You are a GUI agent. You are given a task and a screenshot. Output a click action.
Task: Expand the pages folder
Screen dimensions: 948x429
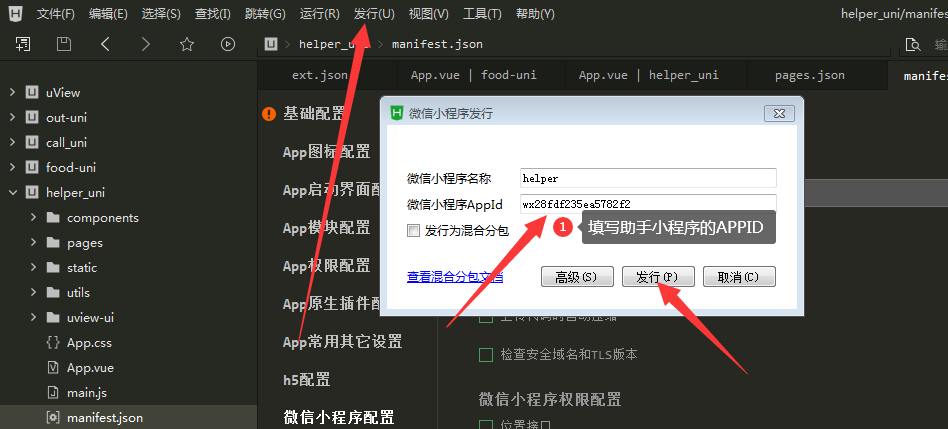tap(33, 243)
